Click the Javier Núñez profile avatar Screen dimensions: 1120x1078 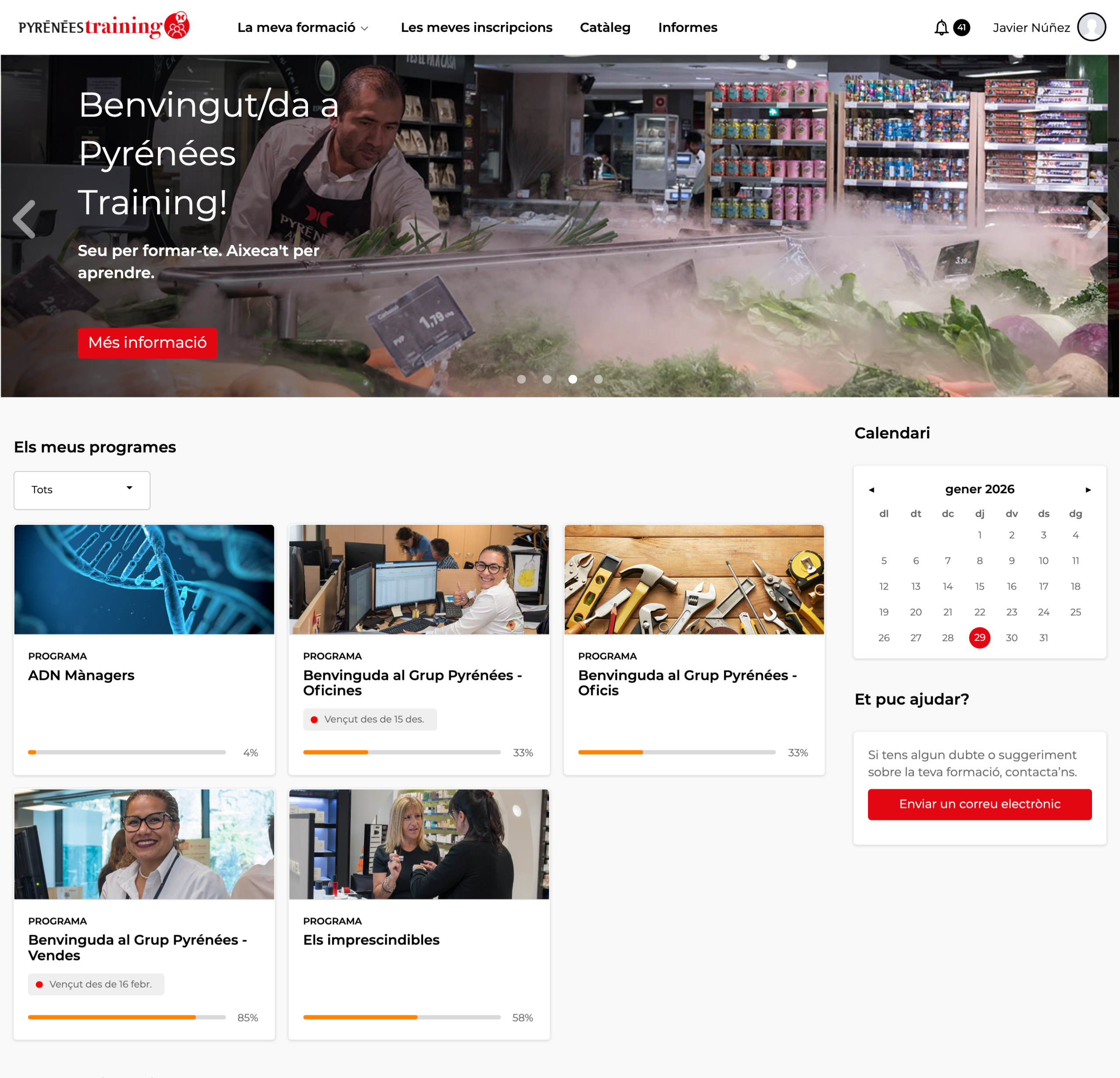click(x=1091, y=28)
